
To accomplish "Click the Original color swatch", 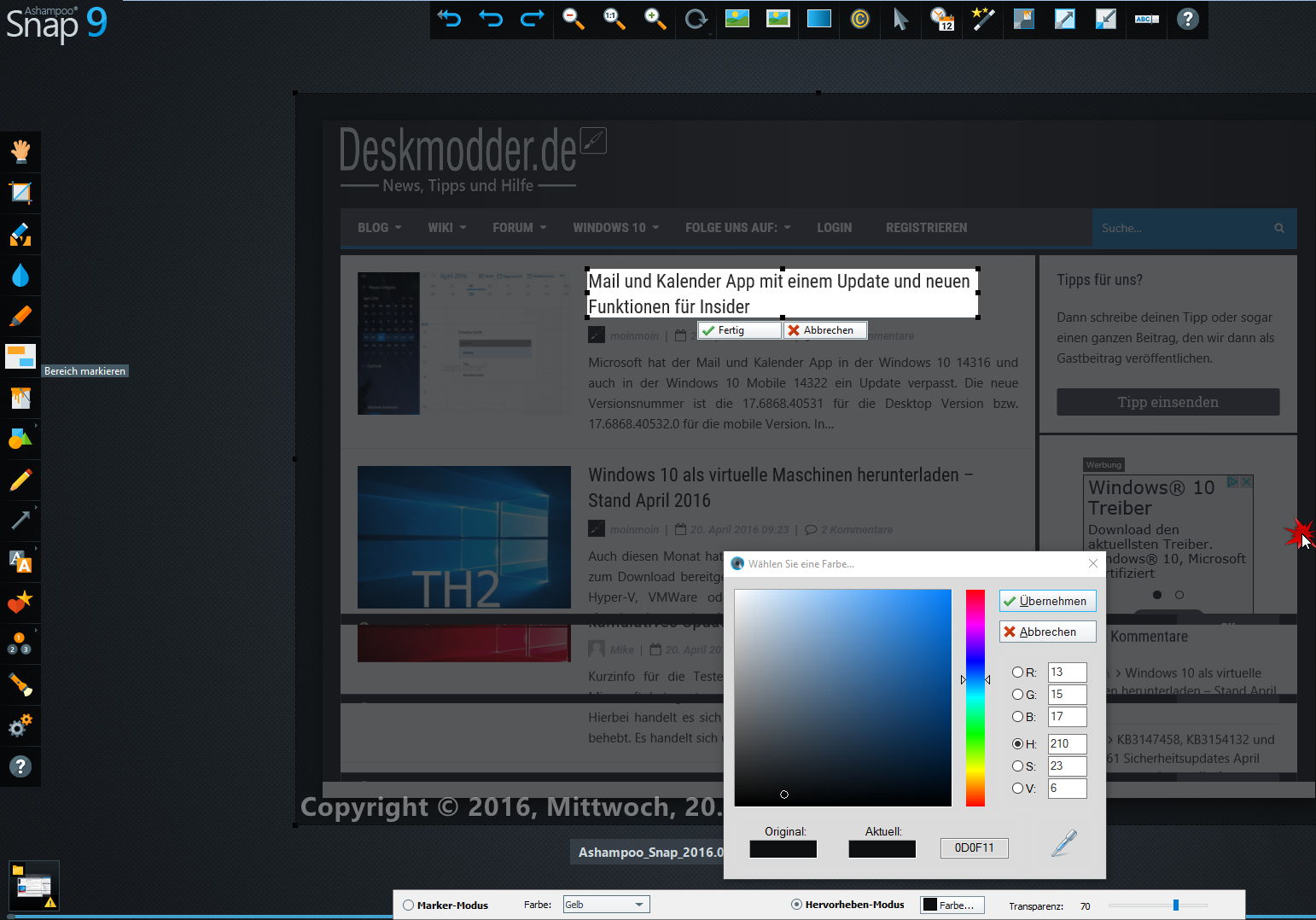I will 783,849.
